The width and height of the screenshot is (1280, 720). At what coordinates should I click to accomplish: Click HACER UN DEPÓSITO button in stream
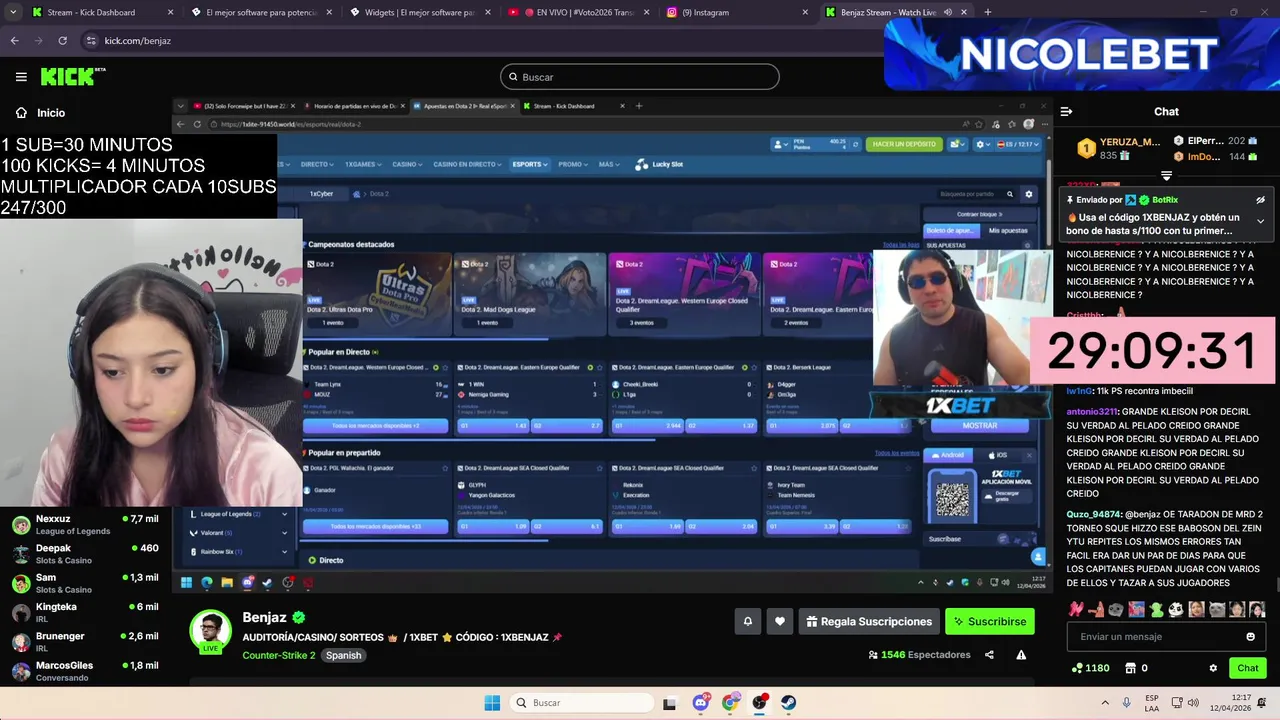904,144
